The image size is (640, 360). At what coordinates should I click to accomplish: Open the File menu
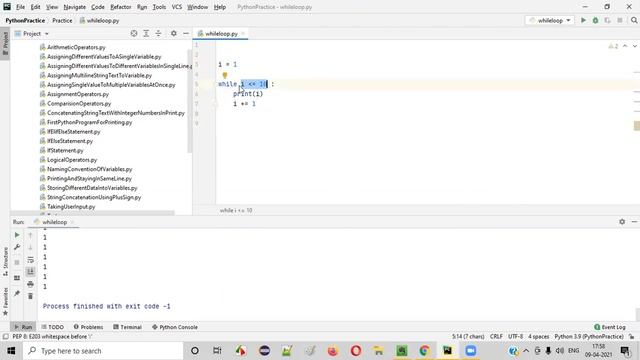20,7
